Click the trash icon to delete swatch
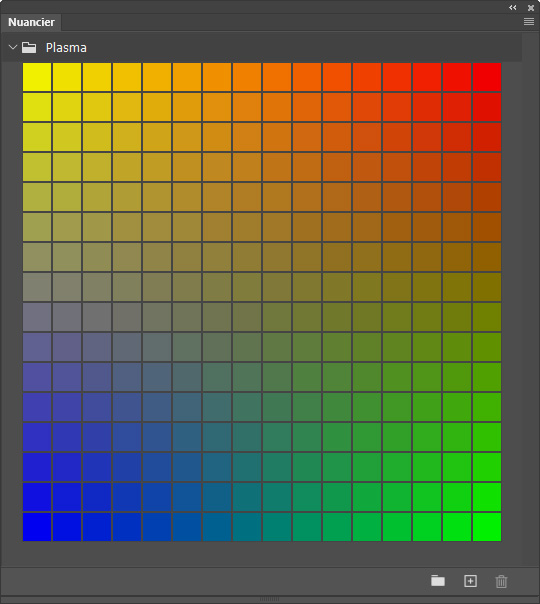540x604 pixels. pyautogui.click(x=501, y=581)
